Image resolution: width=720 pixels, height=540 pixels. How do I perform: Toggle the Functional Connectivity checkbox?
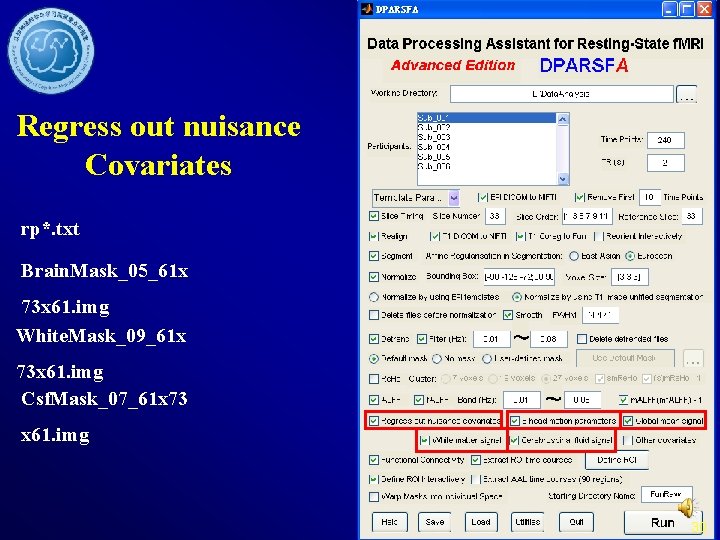(x=374, y=460)
